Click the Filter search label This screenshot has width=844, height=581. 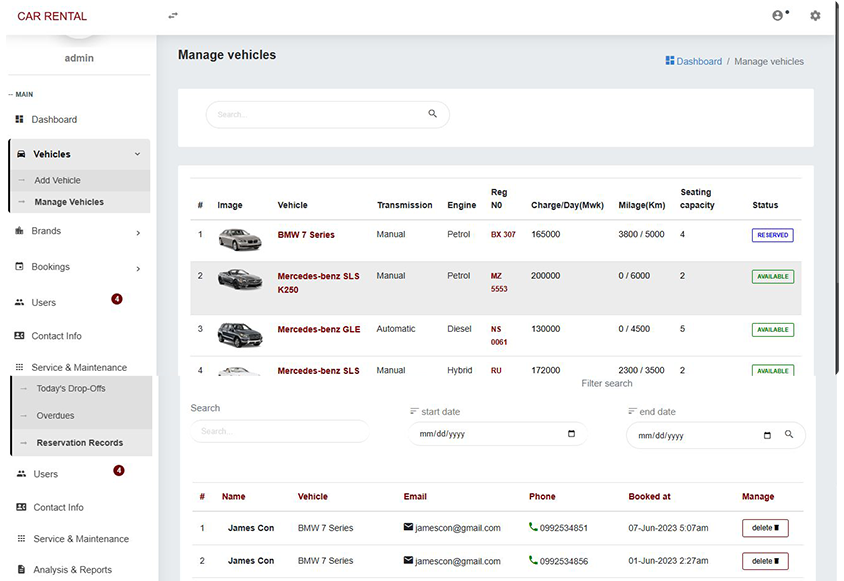click(607, 383)
